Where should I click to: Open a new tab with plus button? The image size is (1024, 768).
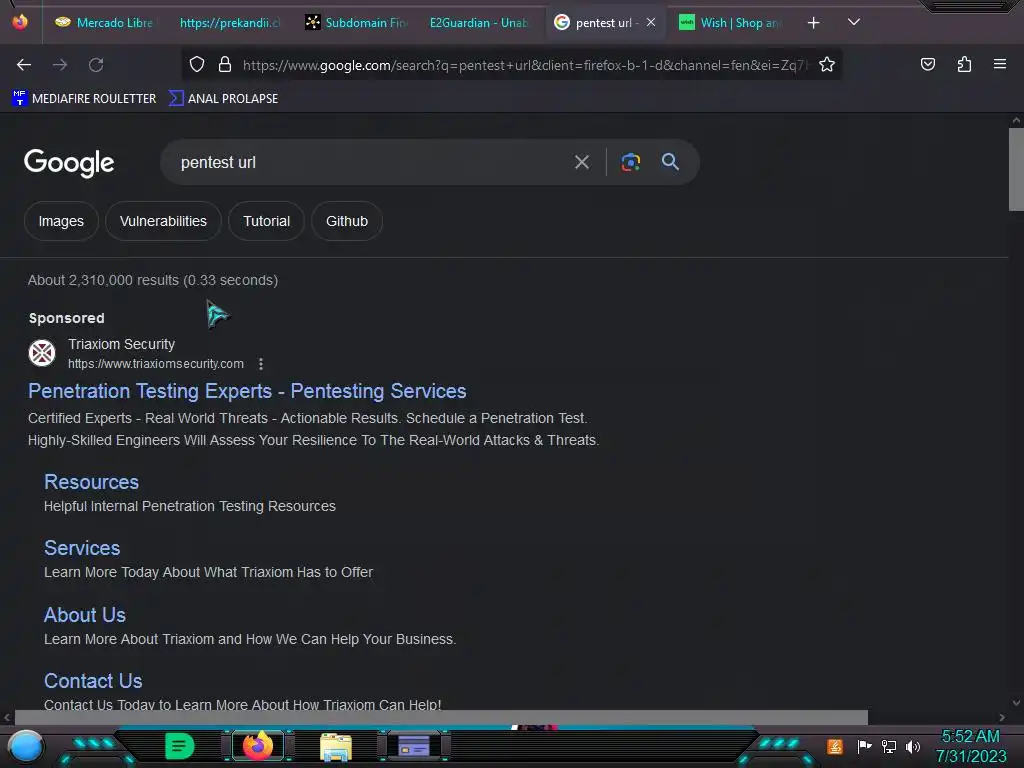click(813, 23)
